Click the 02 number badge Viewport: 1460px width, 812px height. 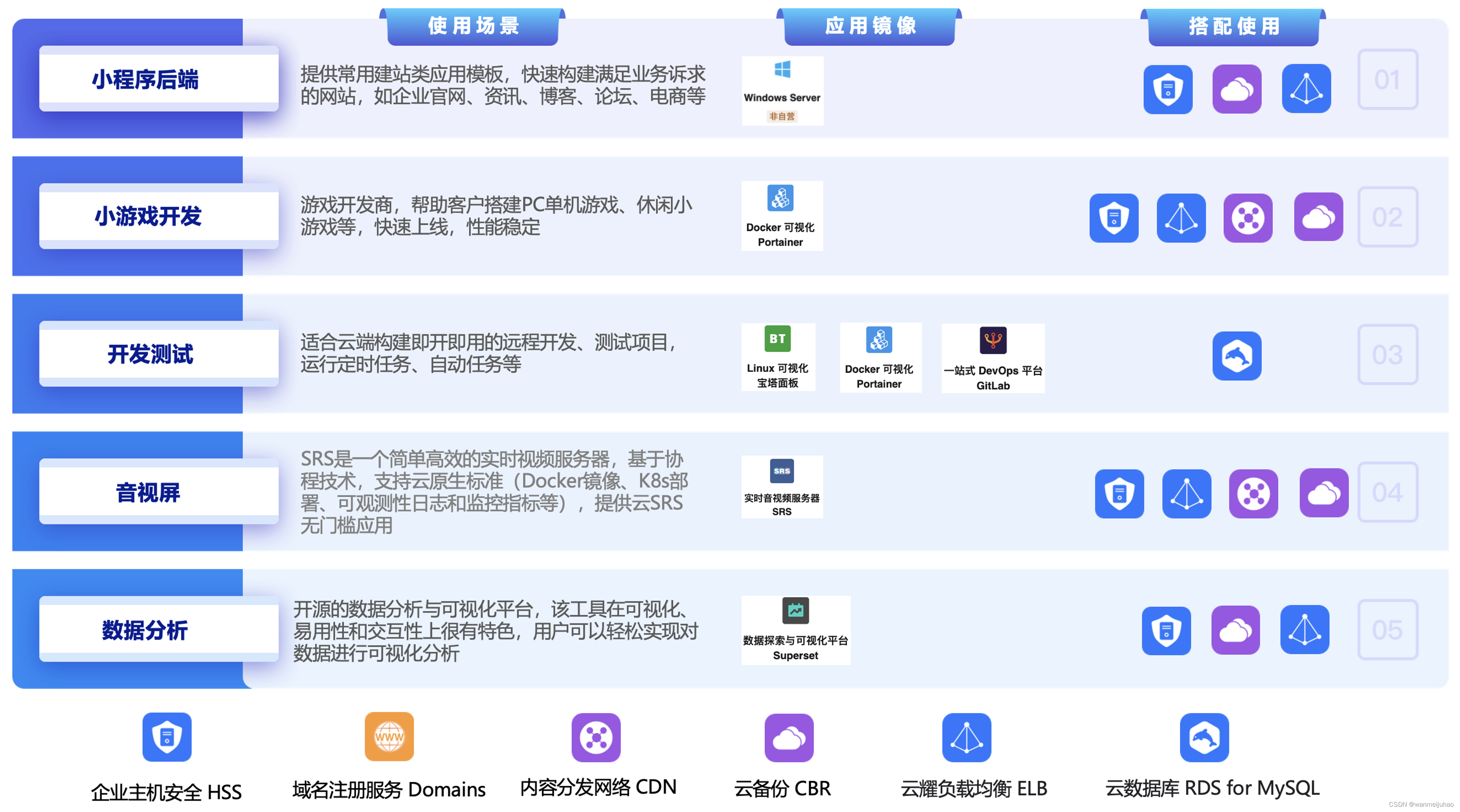(x=1387, y=217)
